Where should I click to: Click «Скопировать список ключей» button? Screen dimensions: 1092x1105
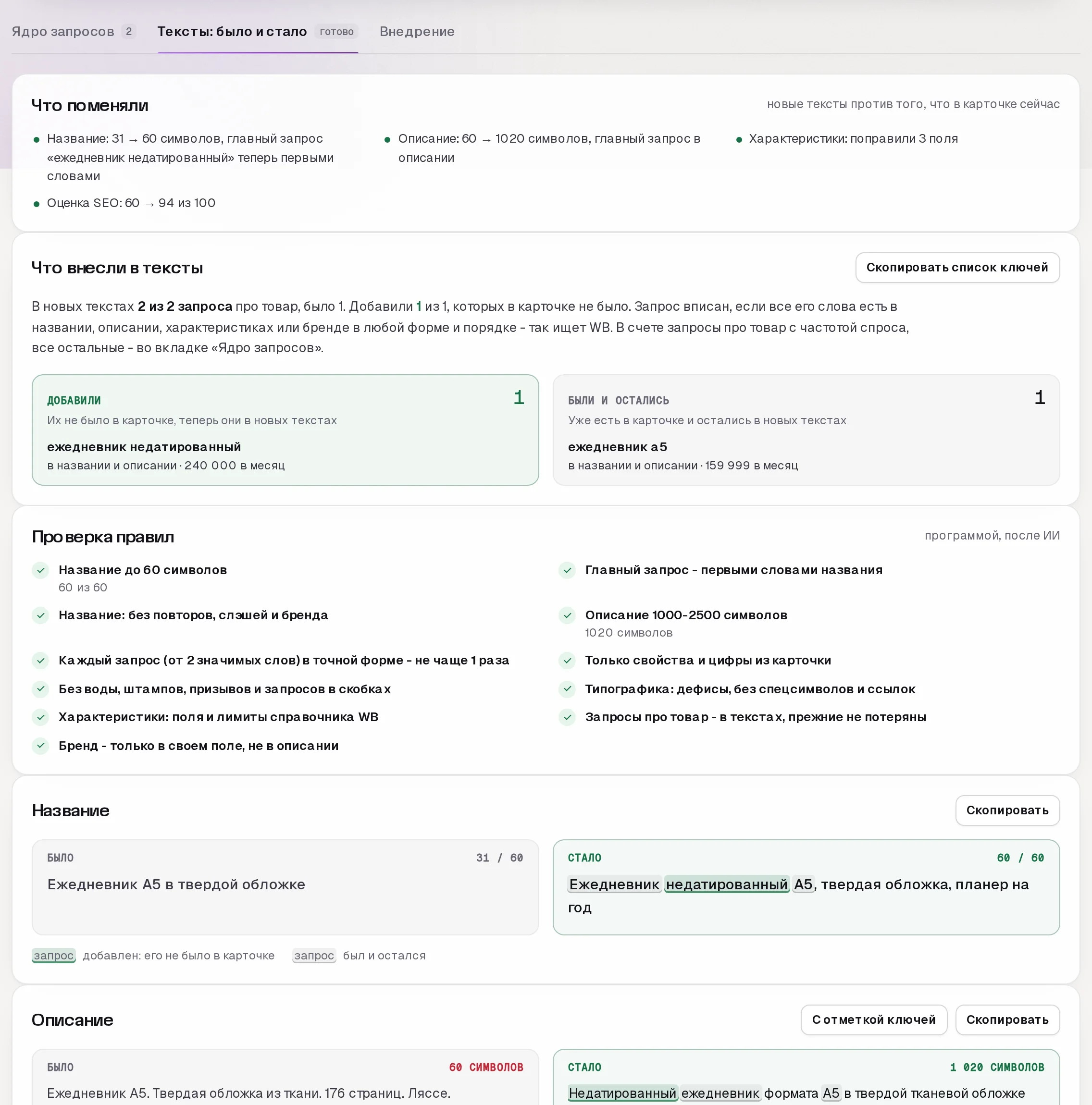[x=957, y=267]
